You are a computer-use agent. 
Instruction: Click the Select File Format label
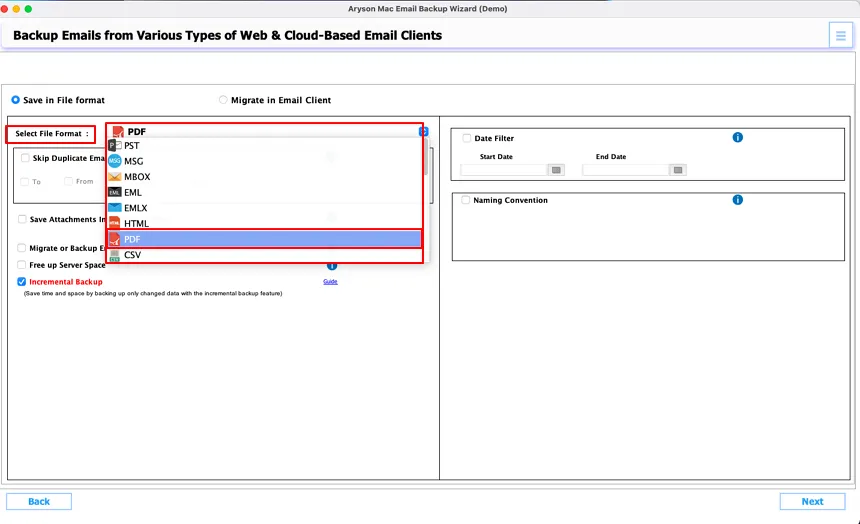(x=52, y=134)
